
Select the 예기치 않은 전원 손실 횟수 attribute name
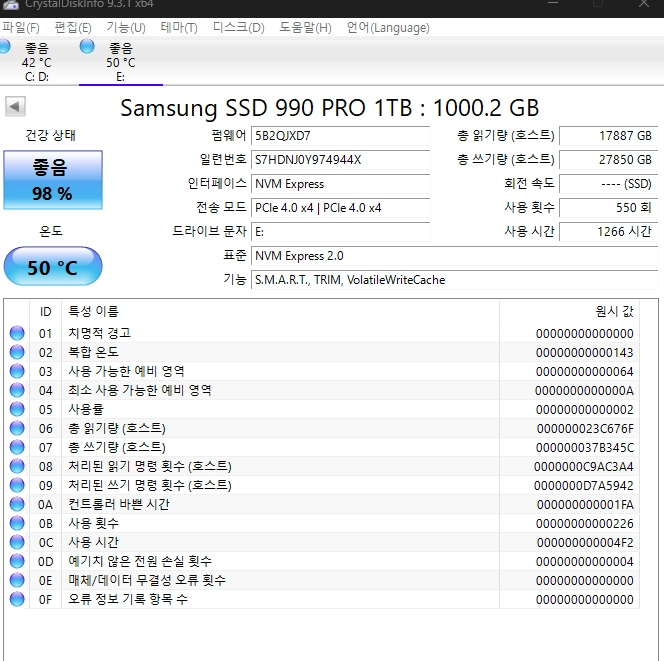pos(140,561)
